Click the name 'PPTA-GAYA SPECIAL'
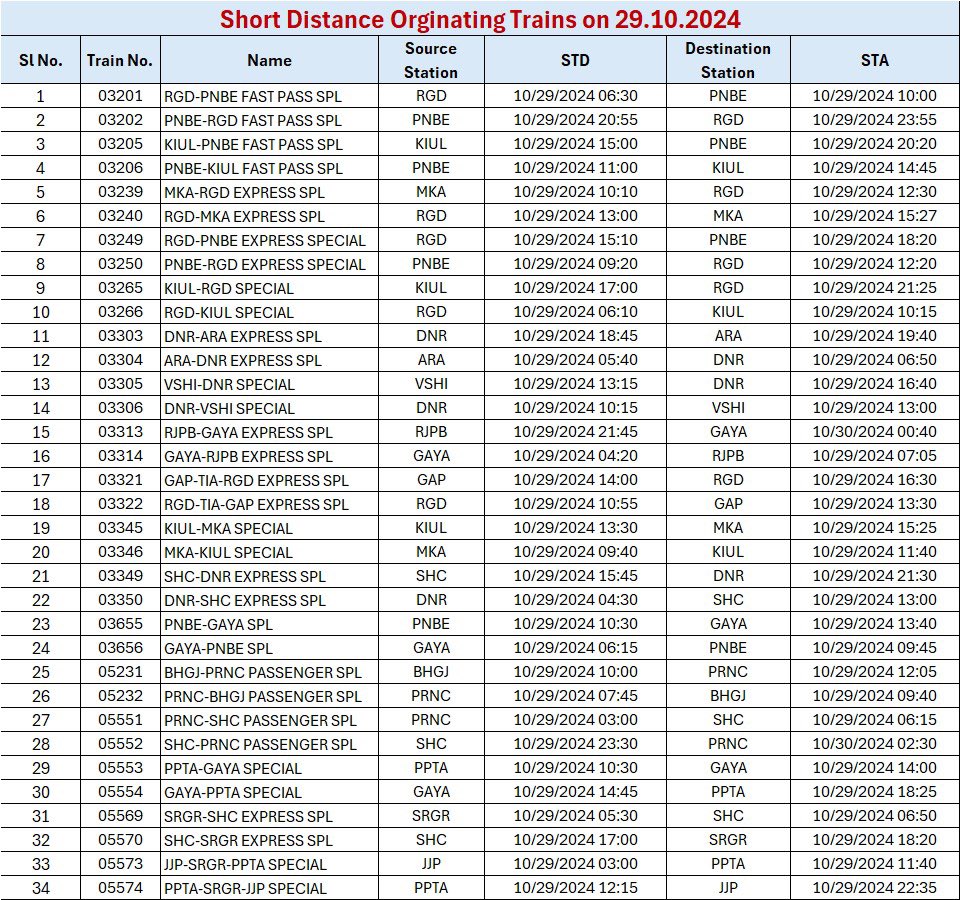Image resolution: width=960 pixels, height=900 pixels. click(233, 769)
